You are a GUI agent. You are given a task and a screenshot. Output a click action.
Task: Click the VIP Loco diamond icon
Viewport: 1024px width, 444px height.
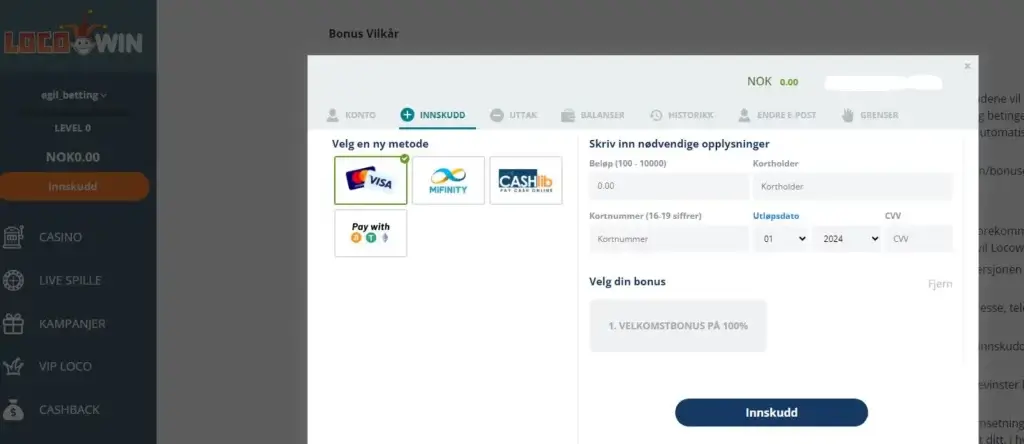[13, 367]
